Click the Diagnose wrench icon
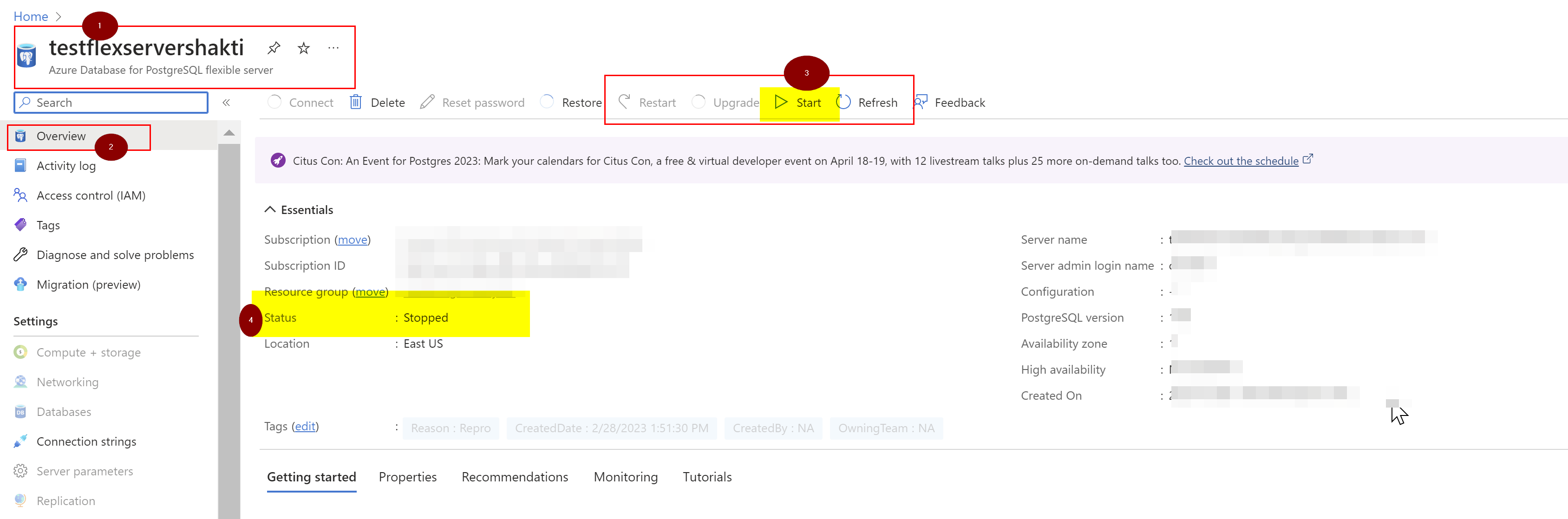This screenshot has width=1568, height=519. click(20, 254)
